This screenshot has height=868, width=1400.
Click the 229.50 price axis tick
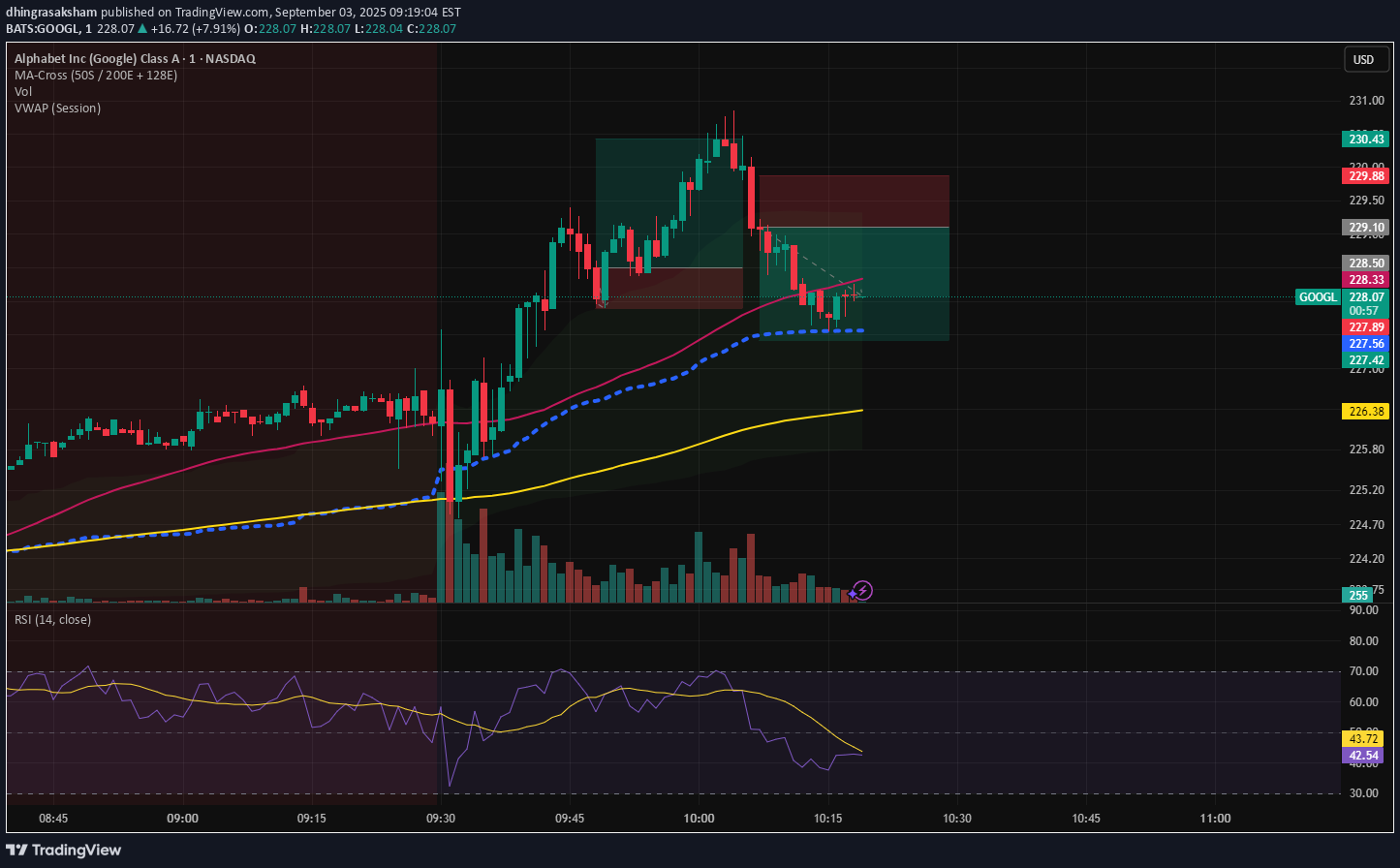coord(1366,201)
